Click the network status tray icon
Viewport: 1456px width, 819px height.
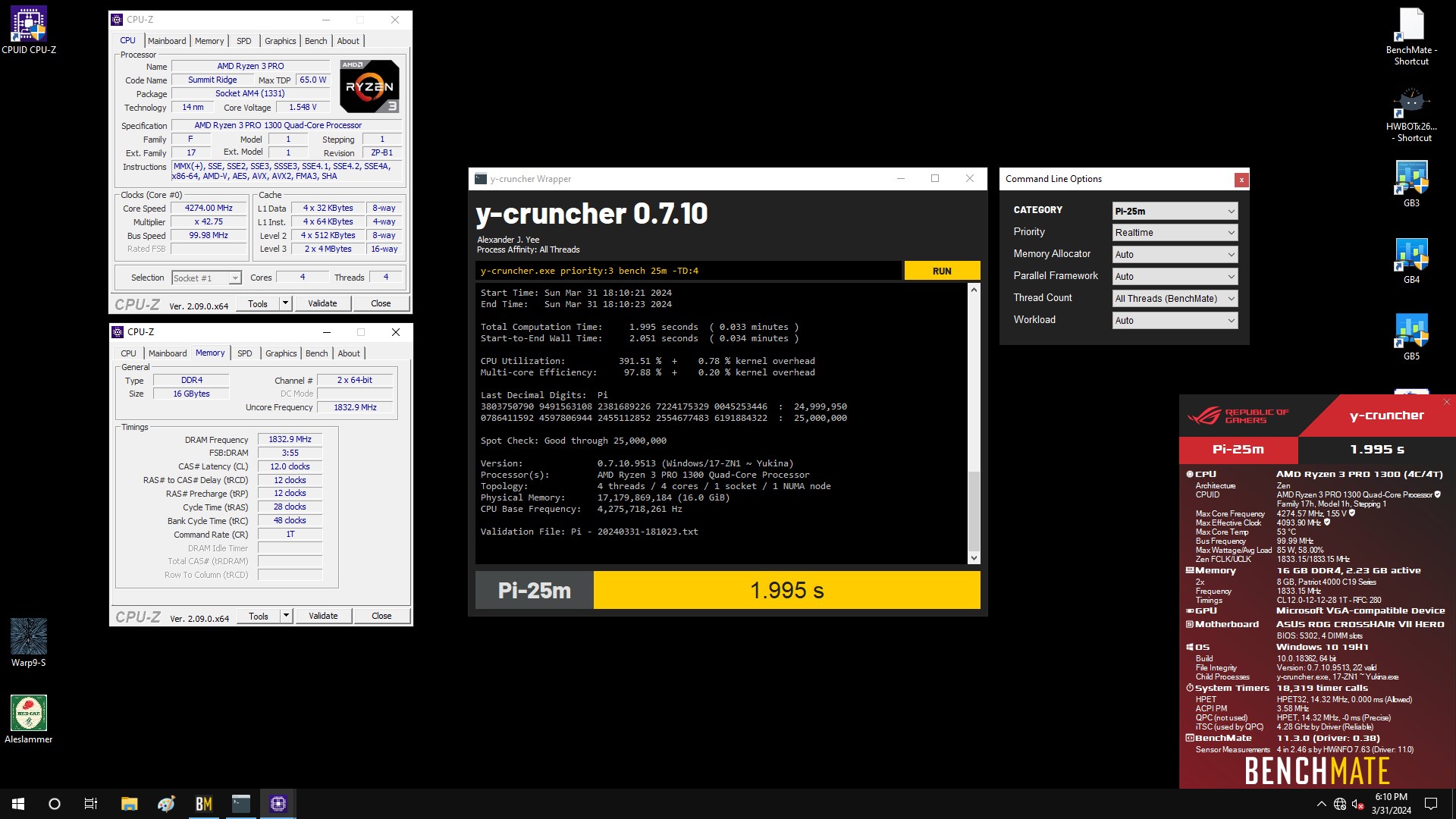[1340, 804]
